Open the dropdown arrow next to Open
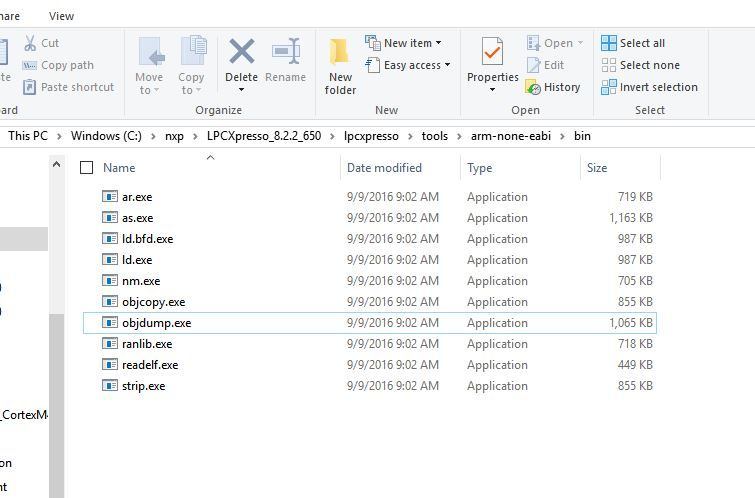This screenshot has height=498, width=755. [x=580, y=43]
